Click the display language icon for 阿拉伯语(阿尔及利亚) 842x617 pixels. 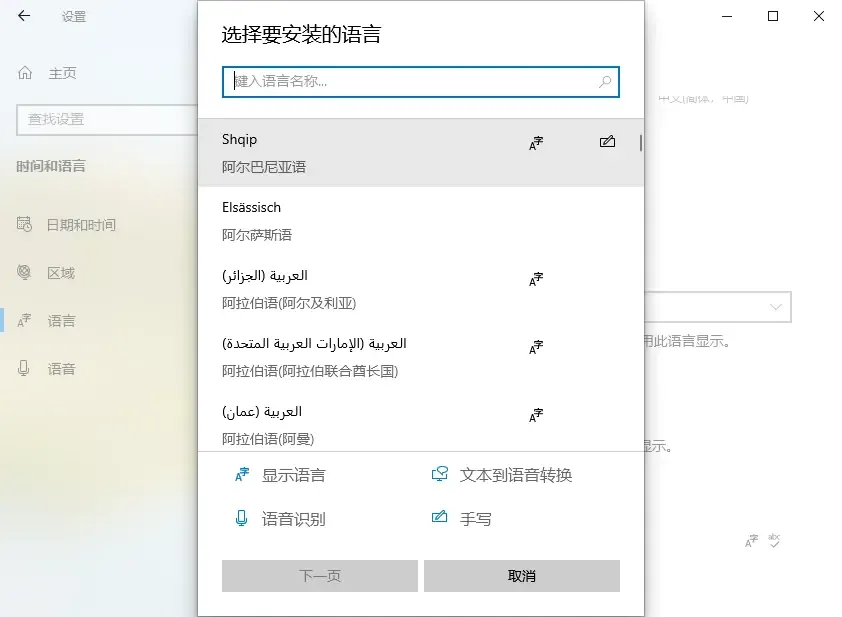[x=536, y=279]
